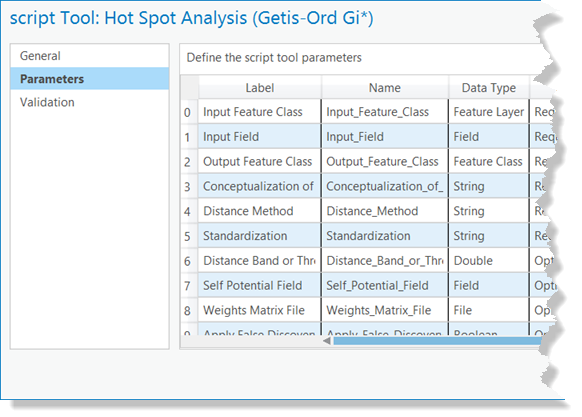
Task: Click the Standardization label cell
Action: coord(259,236)
